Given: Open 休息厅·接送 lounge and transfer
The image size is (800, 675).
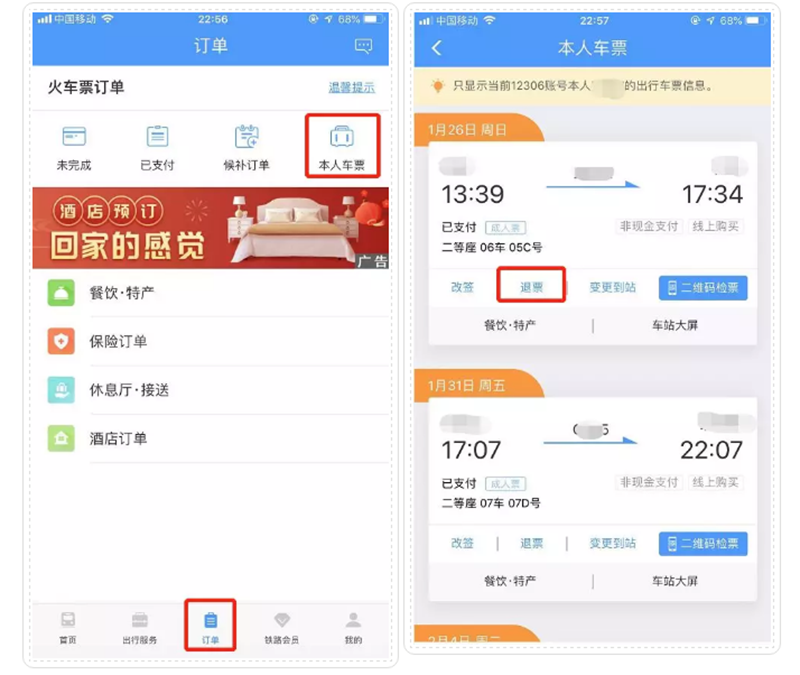Looking at the screenshot, I should [x=211, y=390].
